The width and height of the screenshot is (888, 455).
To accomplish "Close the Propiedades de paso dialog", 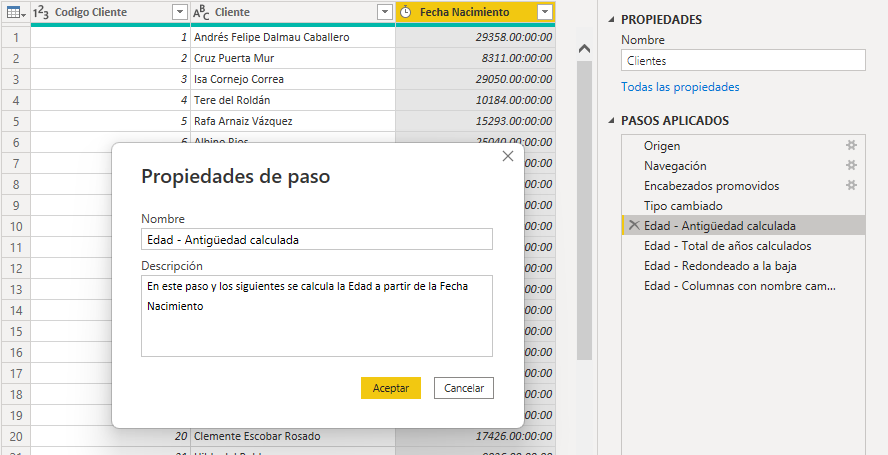I will pyautogui.click(x=508, y=156).
